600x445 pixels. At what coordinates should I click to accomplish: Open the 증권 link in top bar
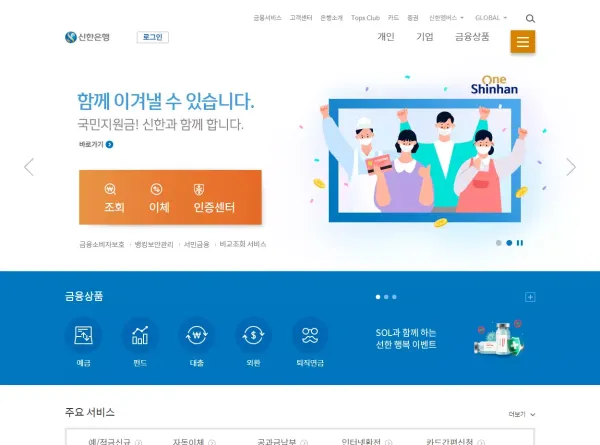(x=412, y=18)
